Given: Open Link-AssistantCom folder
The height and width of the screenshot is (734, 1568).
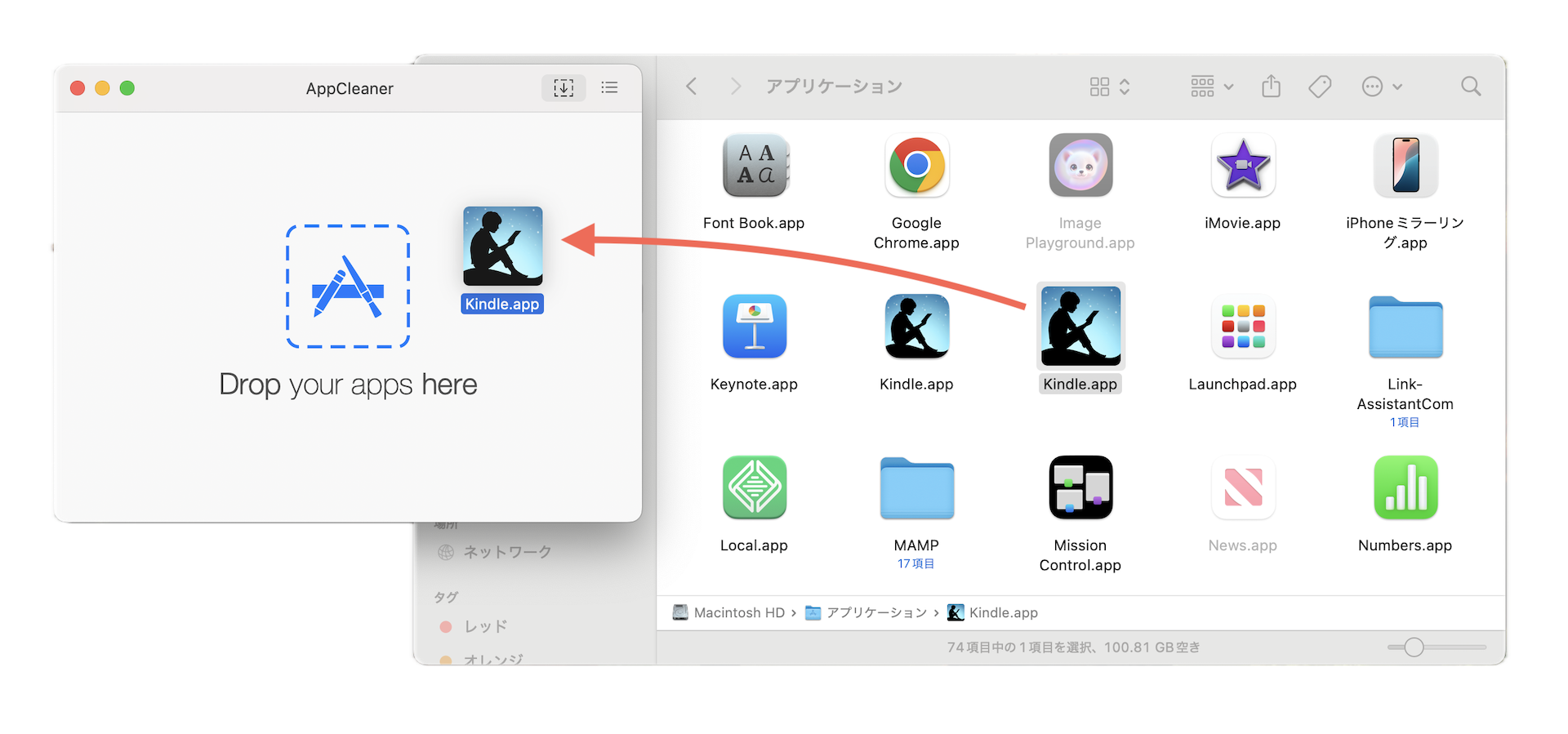Looking at the screenshot, I should (x=1405, y=327).
